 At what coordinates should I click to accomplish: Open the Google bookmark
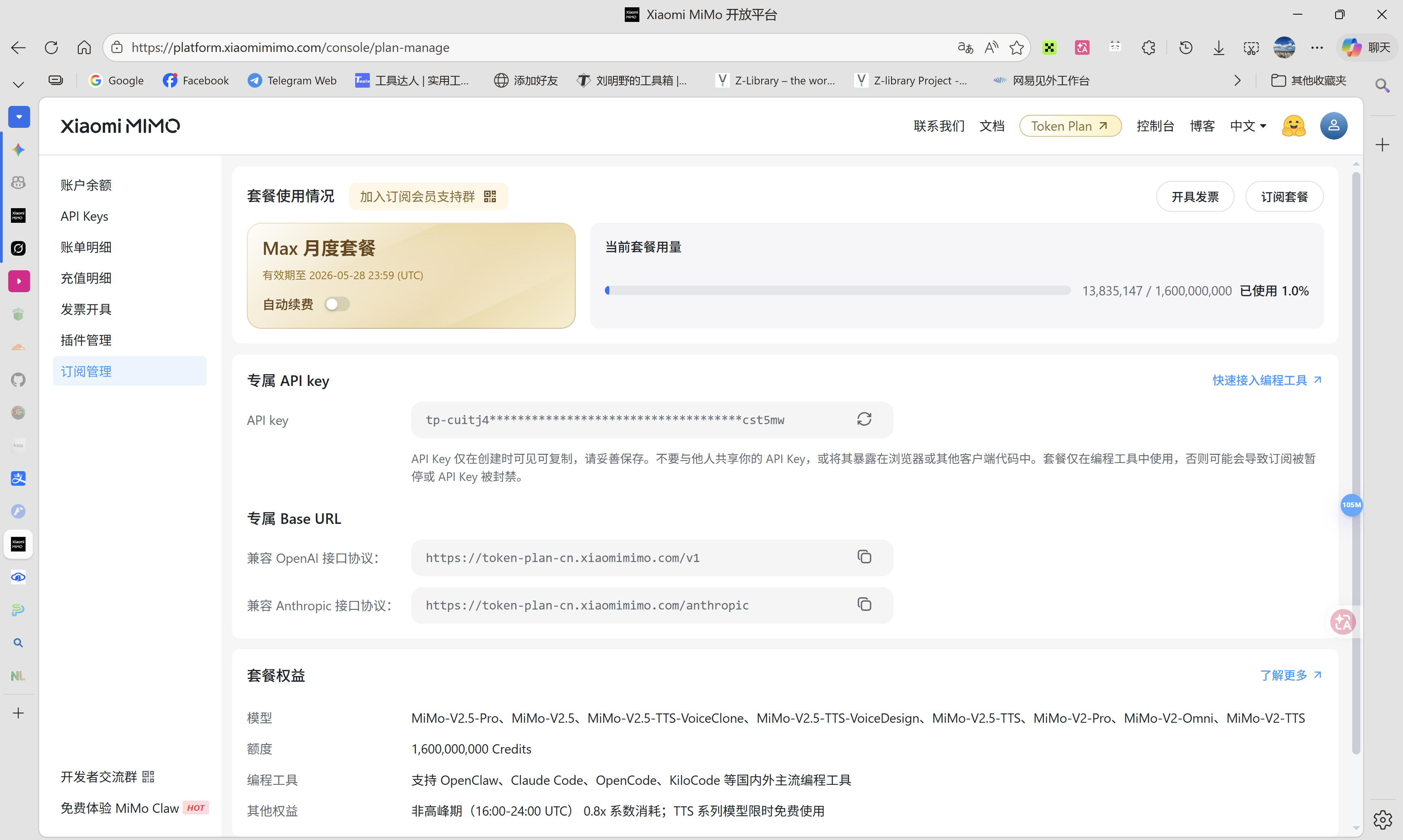(x=117, y=80)
